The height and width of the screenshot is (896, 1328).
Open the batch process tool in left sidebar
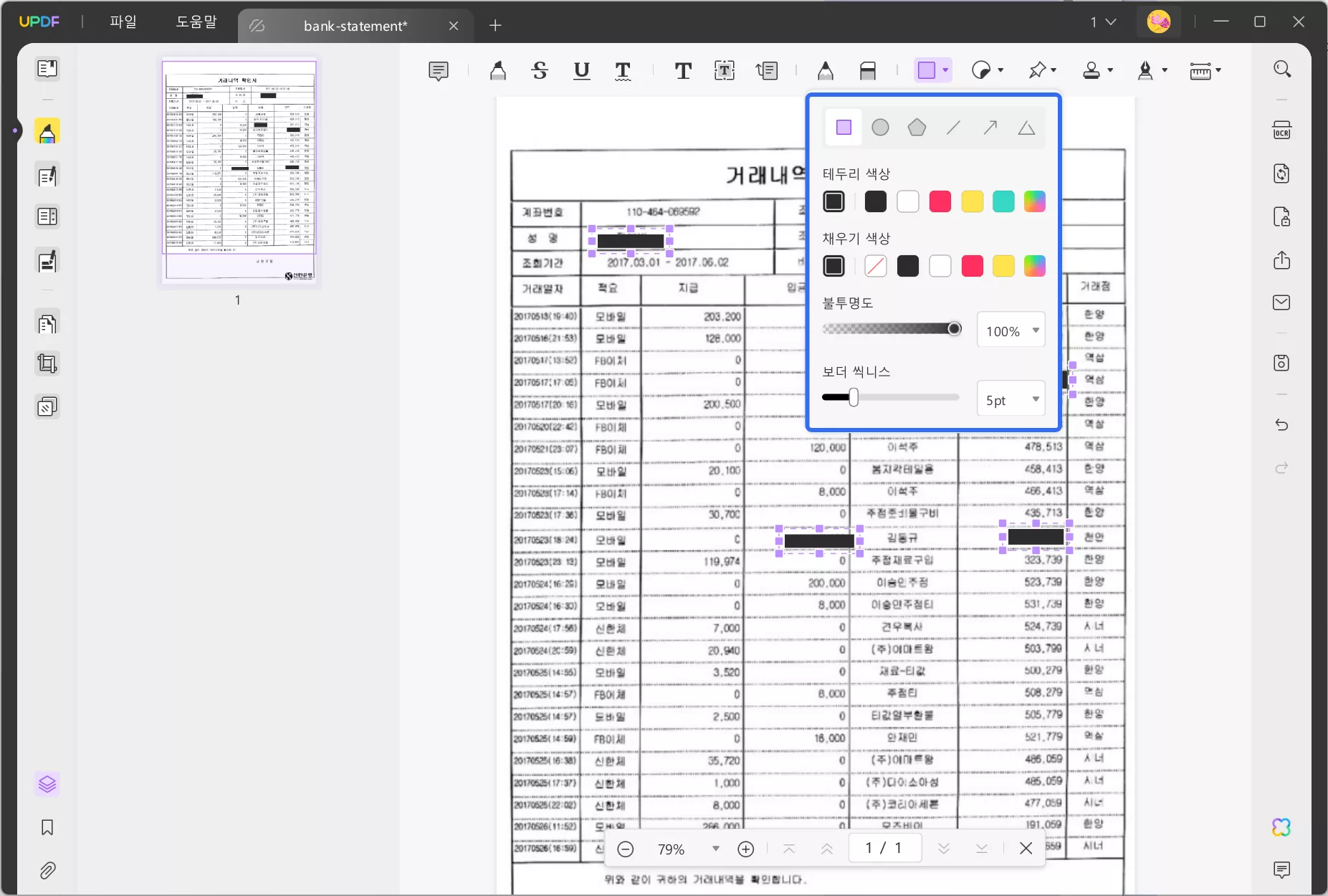(47, 407)
